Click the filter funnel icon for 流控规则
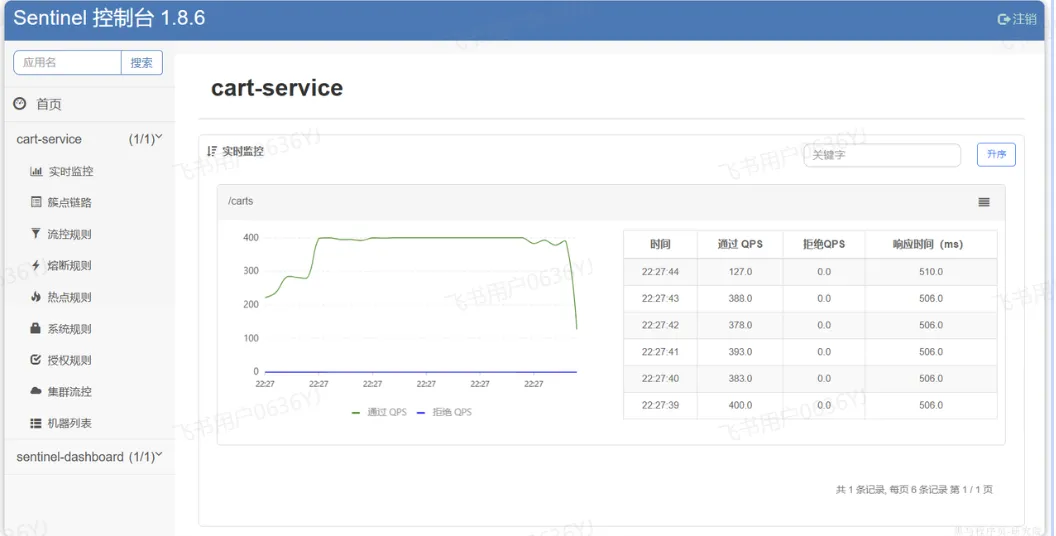The height and width of the screenshot is (536, 1056). pyautogui.click(x=36, y=234)
